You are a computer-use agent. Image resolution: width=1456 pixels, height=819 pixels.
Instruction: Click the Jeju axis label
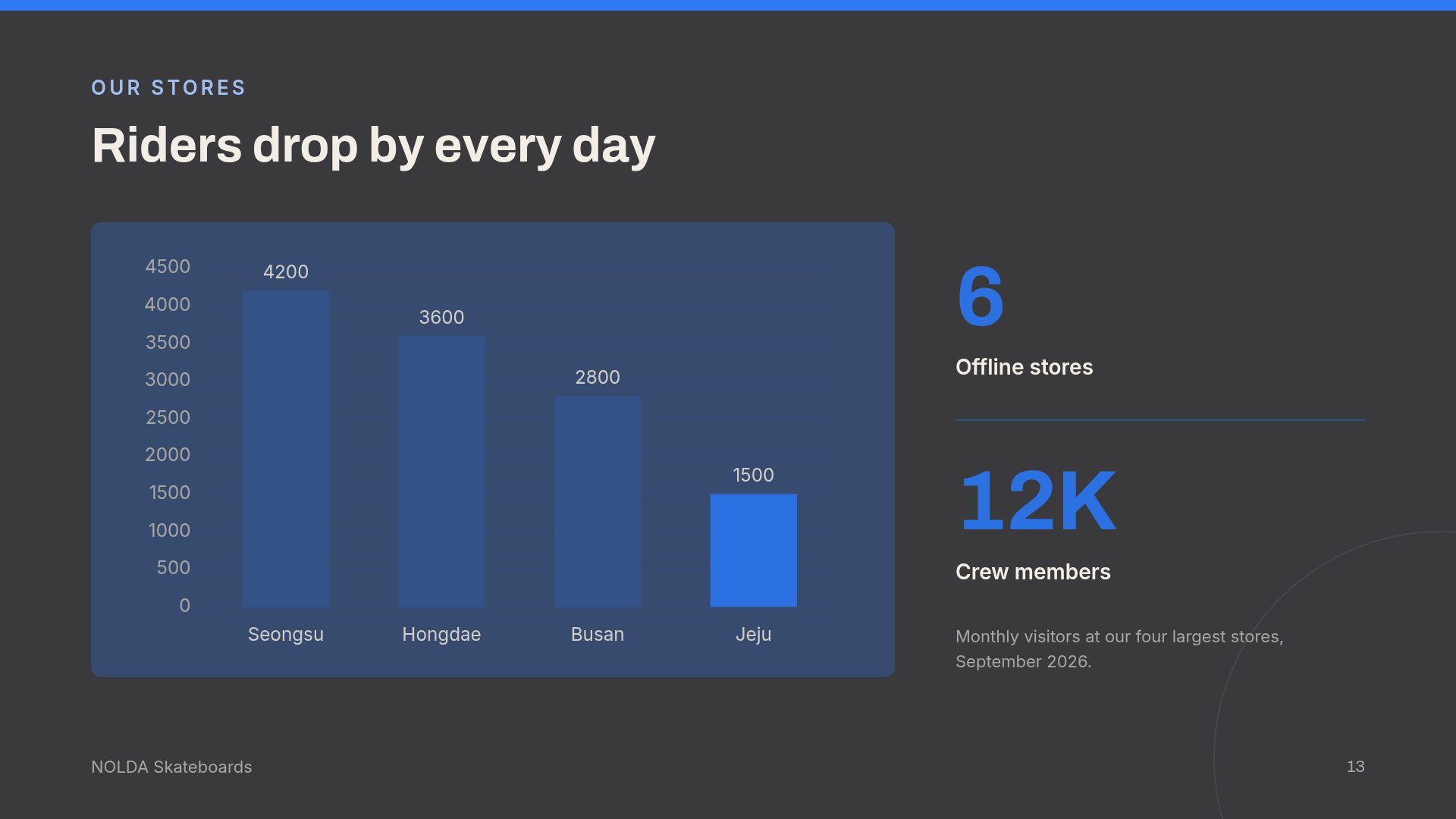pyautogui.click(x=753, y=635)
